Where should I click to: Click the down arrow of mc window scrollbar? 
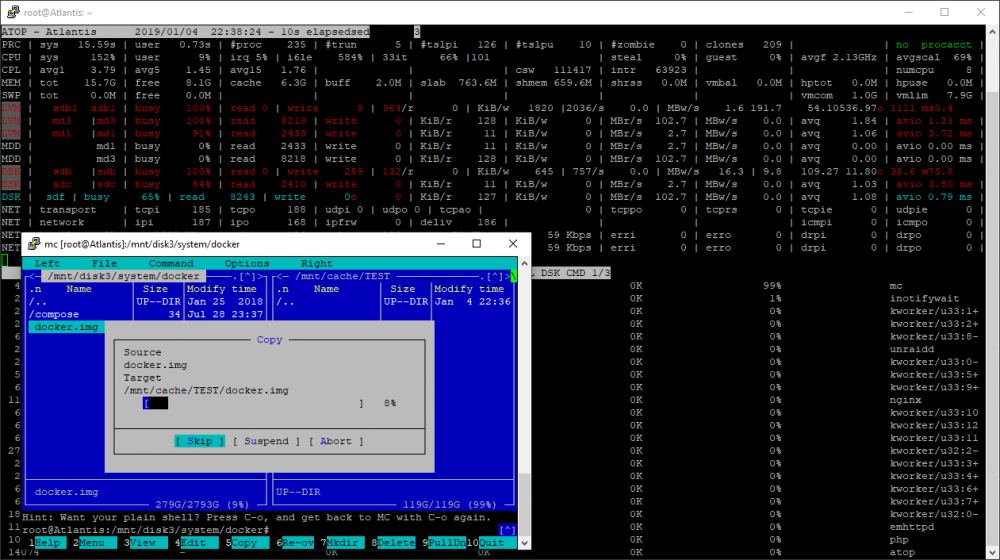tap(524, 543)
